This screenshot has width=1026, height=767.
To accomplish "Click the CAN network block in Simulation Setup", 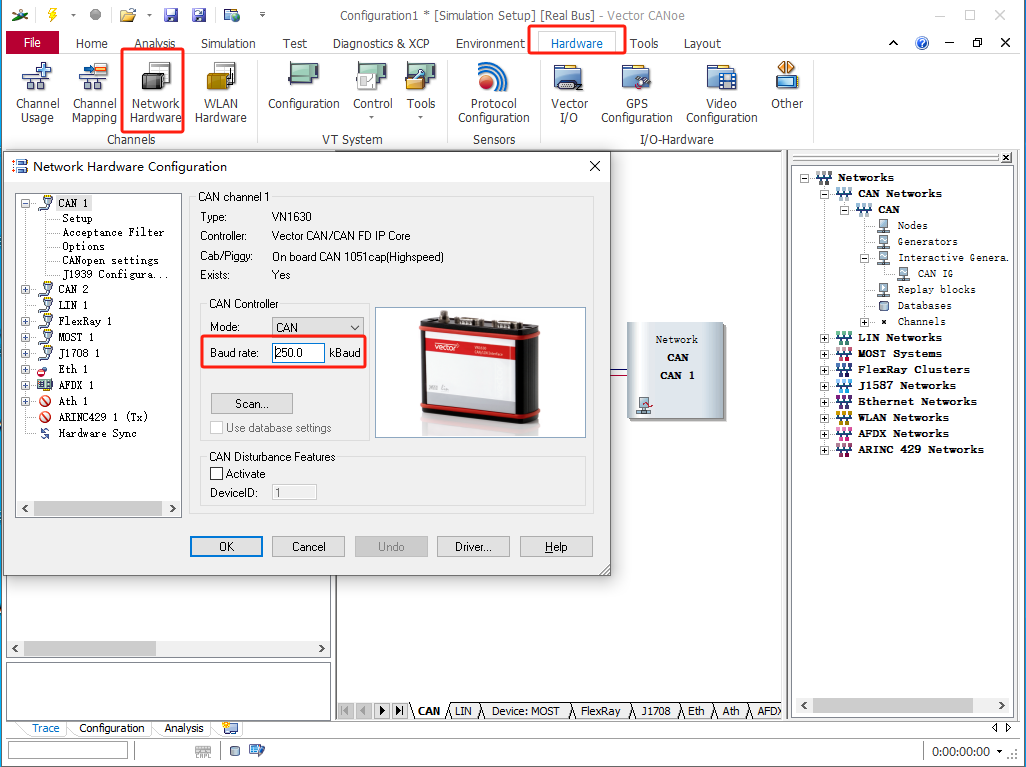I will coord(676,370).
